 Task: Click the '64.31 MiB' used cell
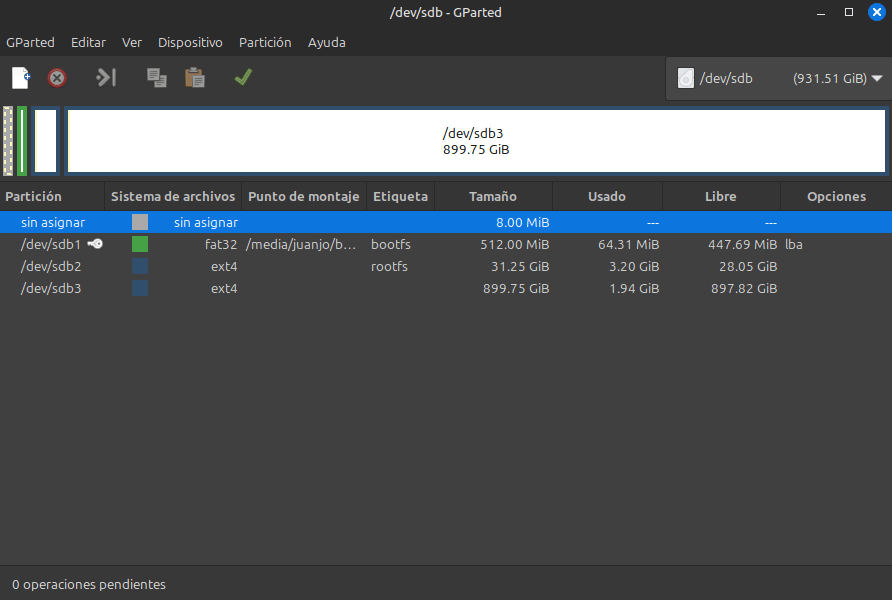coord(629,245)
